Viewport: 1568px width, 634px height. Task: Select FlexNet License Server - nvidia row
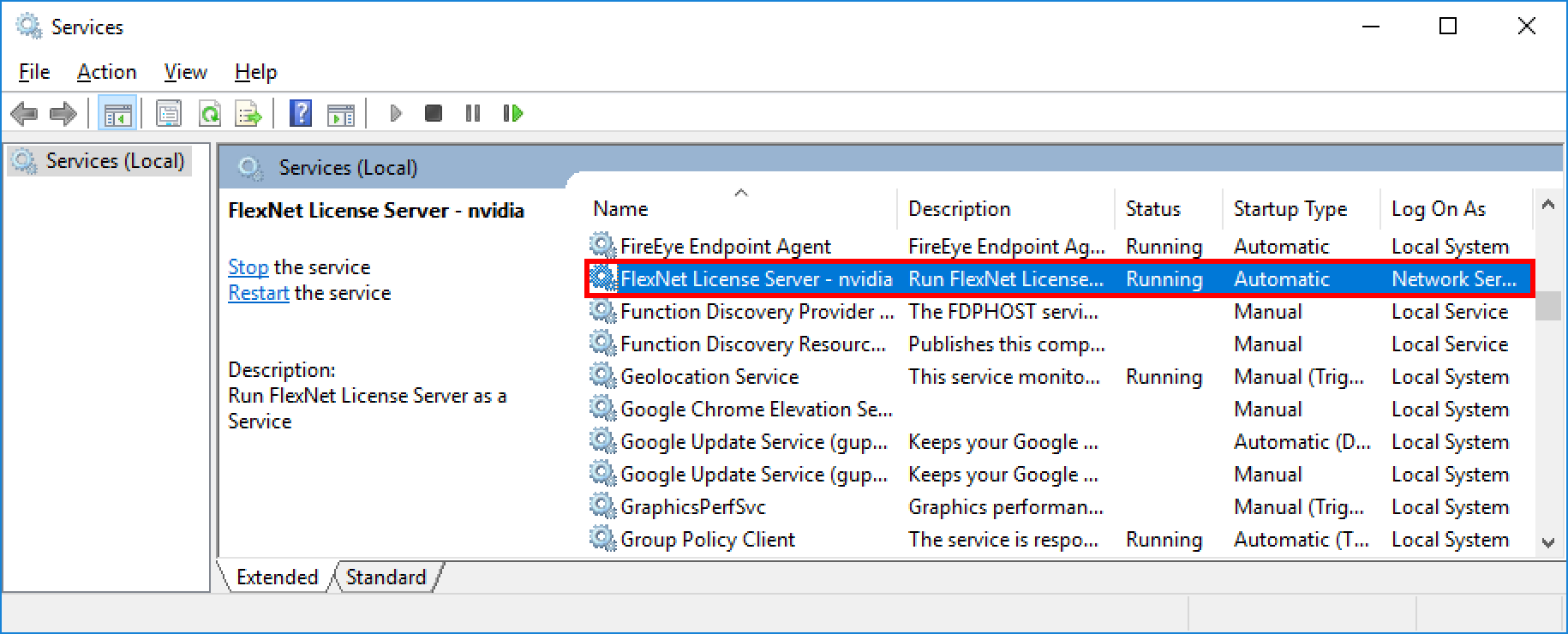click(x=1060, y=278)
